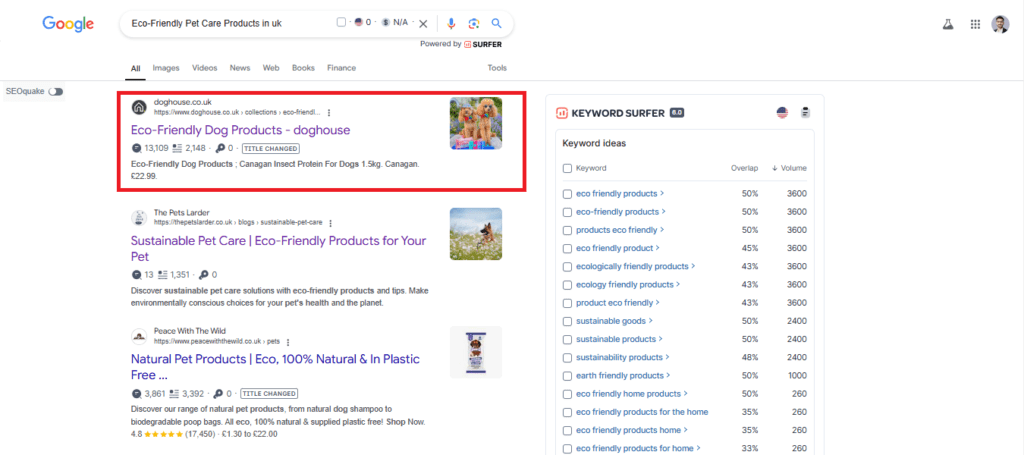
Task: Click the magnifying glass search button
Action: [x=496, y=23]
